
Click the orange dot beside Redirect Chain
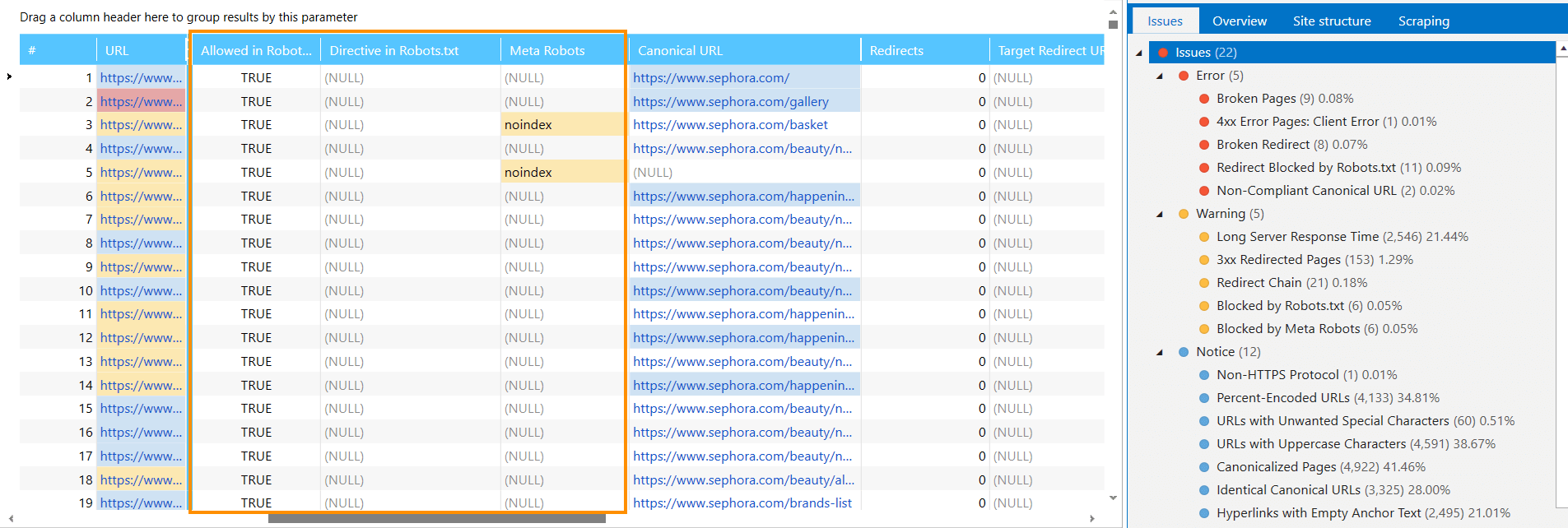(x=1203, y=283)
